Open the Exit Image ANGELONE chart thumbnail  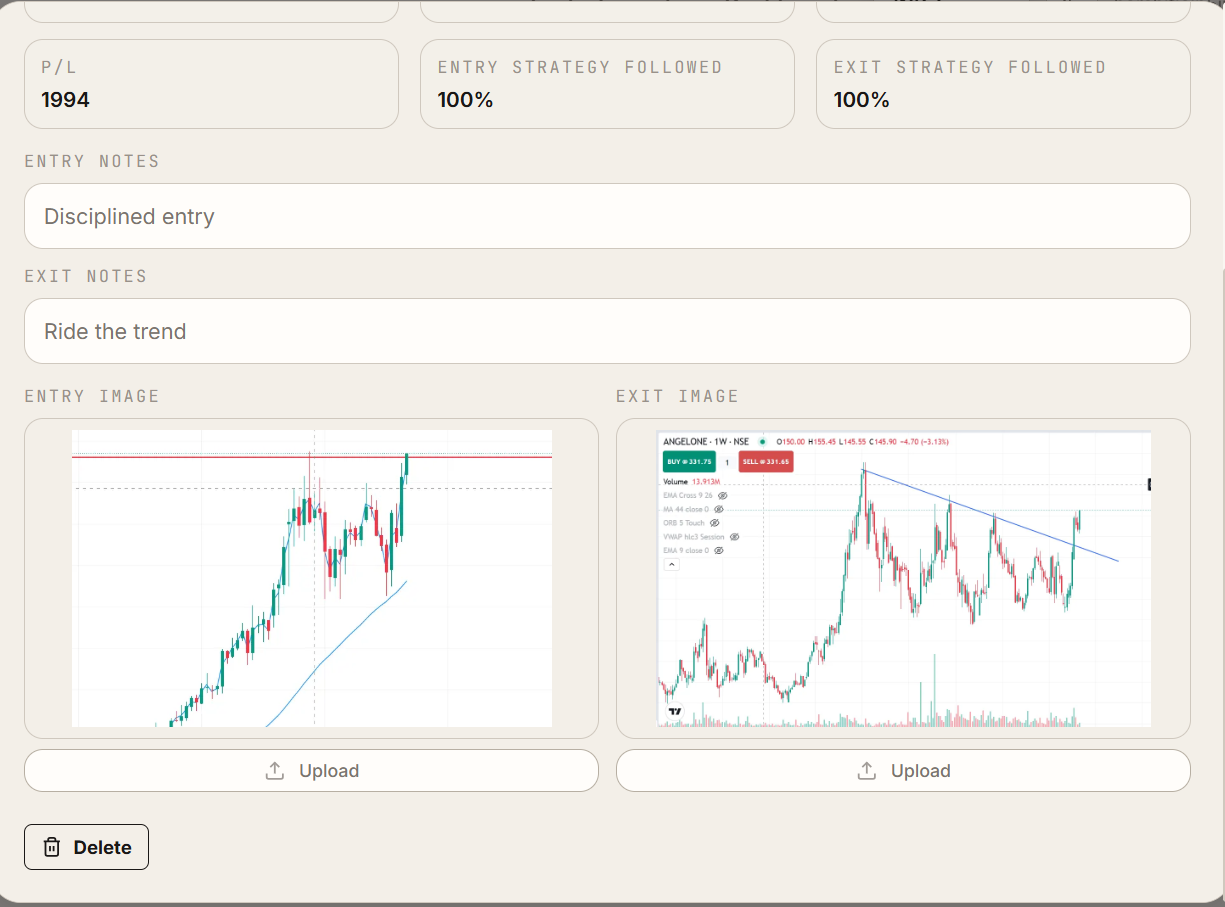point(904,578)
